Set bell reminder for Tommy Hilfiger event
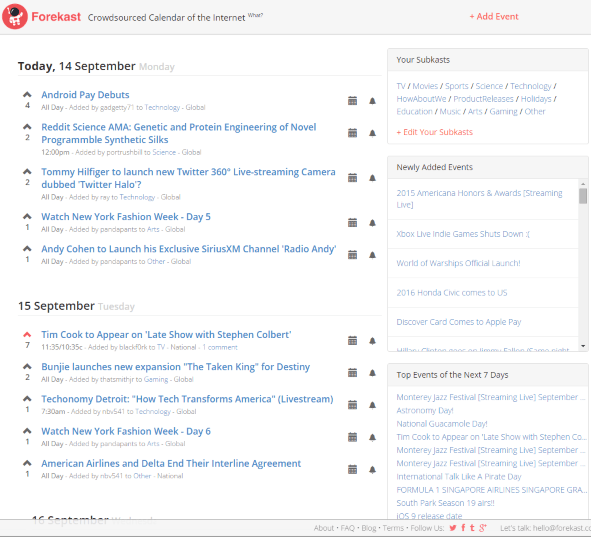The width and height of the screenshot is (591, 537). (372, 177)
